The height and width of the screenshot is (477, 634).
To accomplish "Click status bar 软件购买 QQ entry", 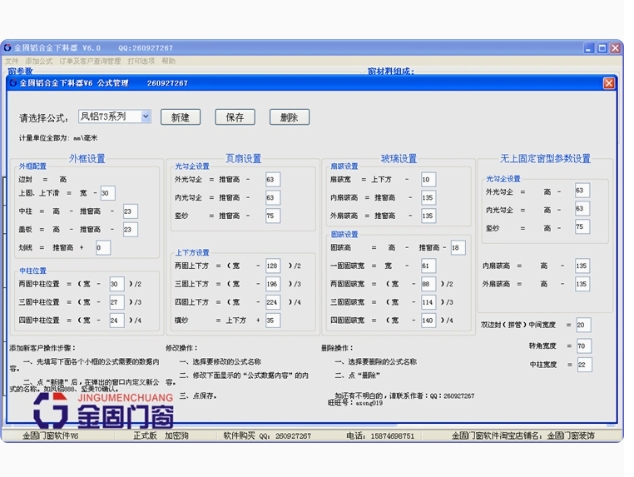I will [x=267, y=436].
